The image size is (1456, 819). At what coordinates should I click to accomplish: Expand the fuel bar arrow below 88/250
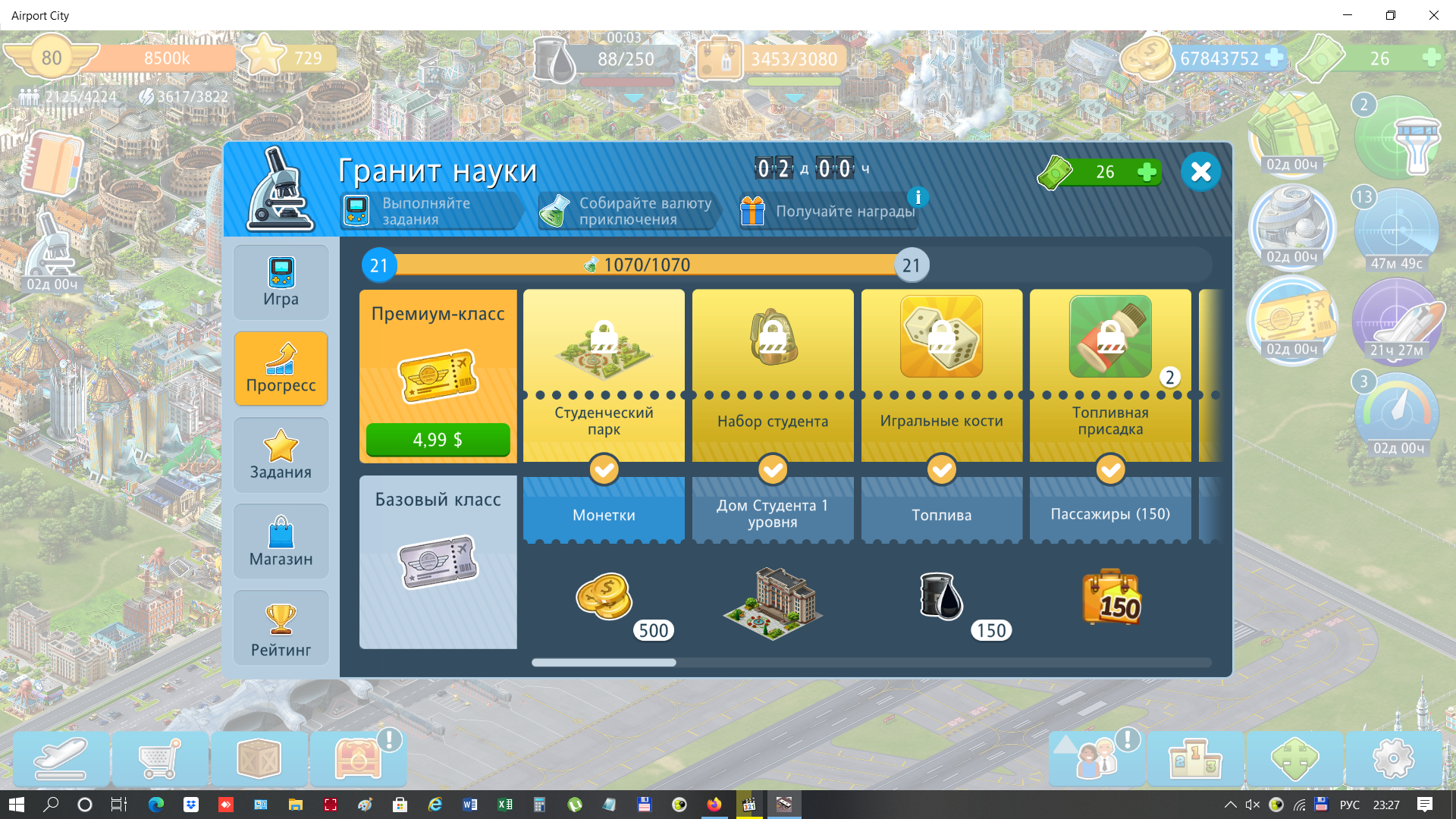click(633, 98)
